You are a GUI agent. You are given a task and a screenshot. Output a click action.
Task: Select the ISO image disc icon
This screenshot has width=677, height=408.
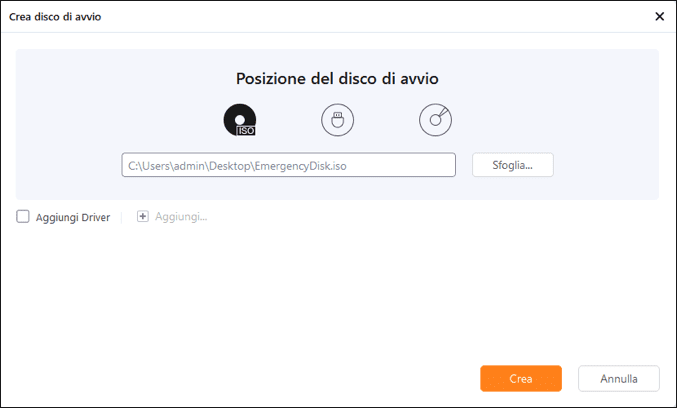pyautogui.click(x=239, y=120)
